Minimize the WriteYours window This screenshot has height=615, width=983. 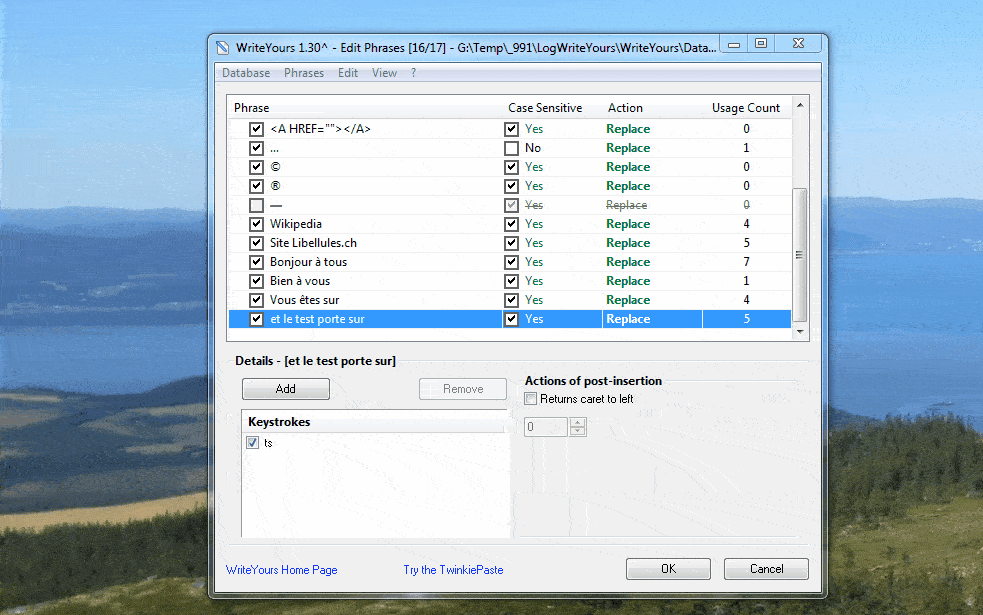point(733,44)
